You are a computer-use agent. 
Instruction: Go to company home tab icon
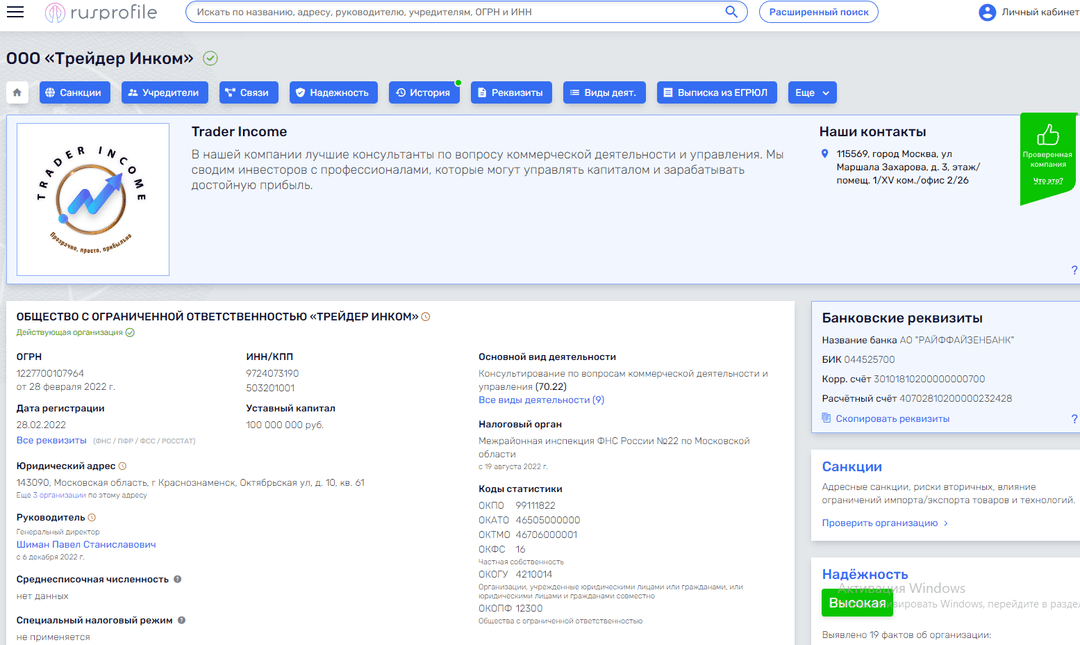coord(17,92)
